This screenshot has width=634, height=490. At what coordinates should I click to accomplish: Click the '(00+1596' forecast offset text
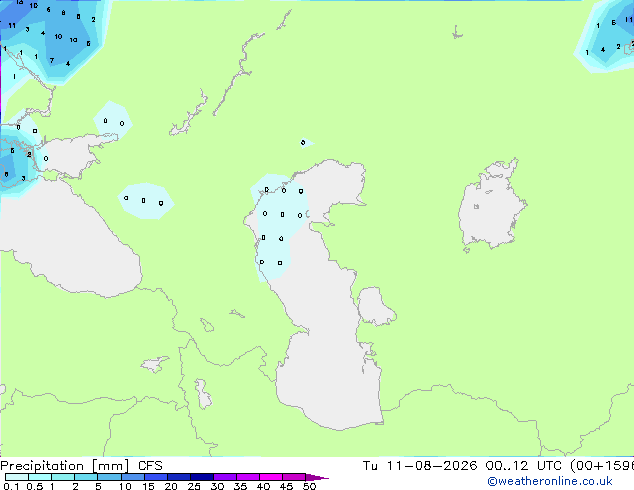602,466
